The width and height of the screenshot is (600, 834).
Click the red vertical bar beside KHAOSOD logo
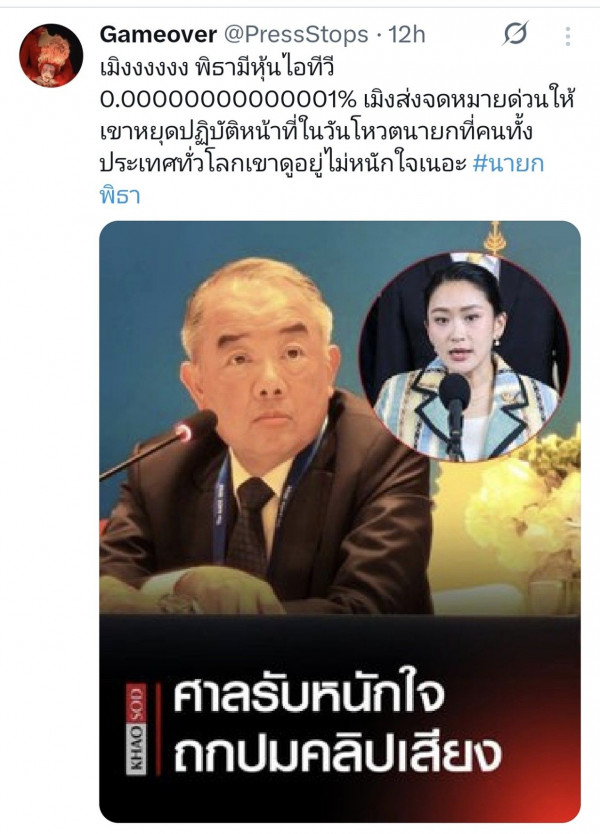tap(158, 730)
